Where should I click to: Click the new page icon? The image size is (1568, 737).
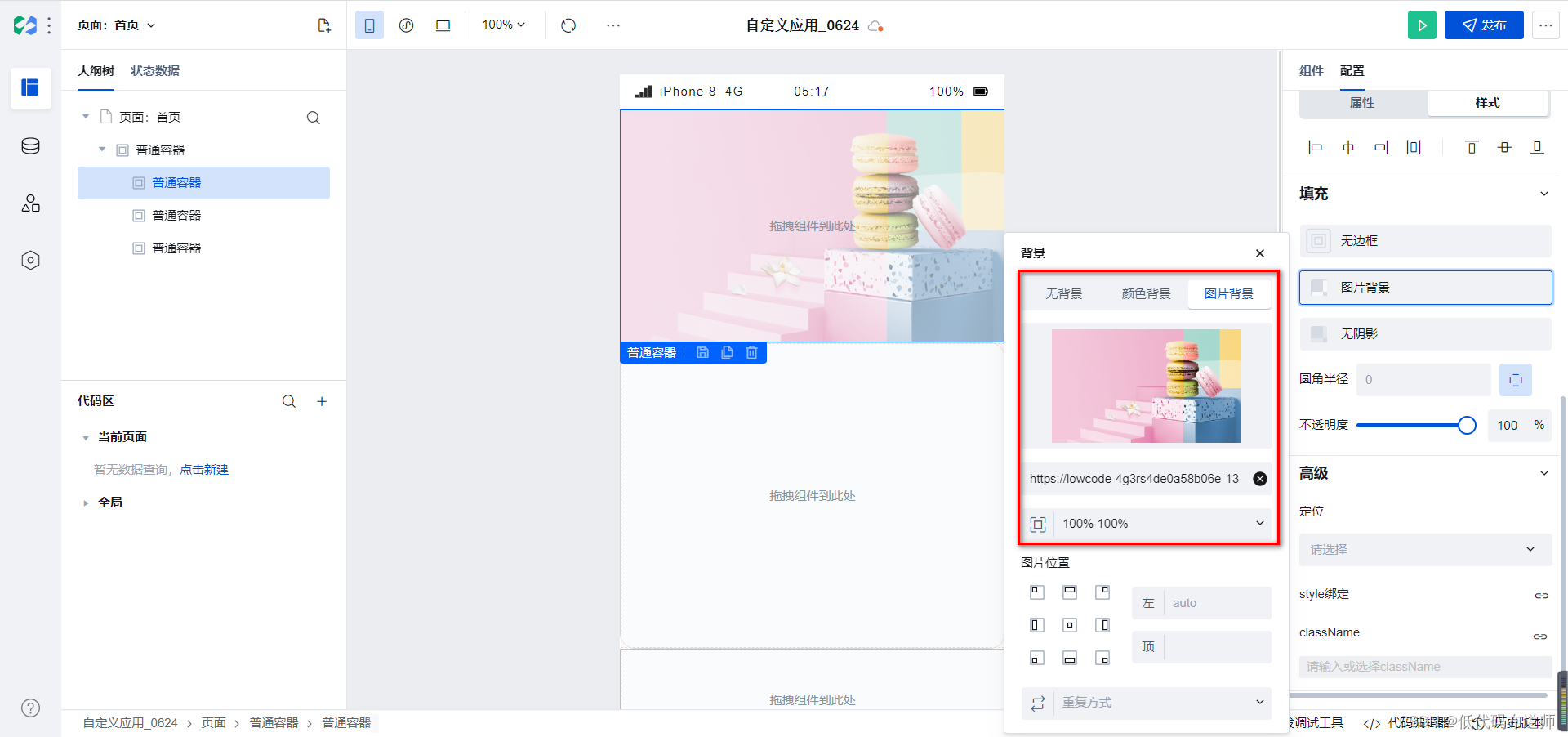point(324,25)
